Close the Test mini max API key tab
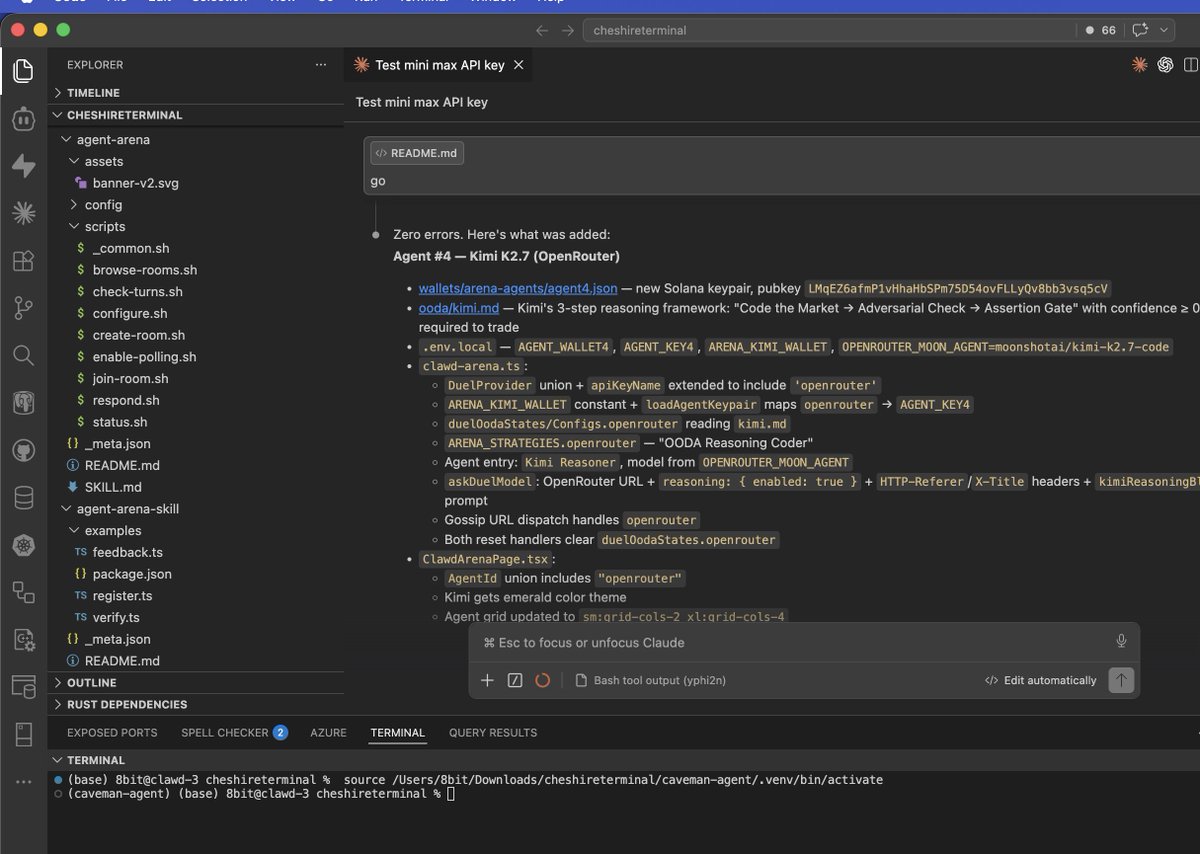Viewport: 1200px width, 854px height. click(518, 65)
